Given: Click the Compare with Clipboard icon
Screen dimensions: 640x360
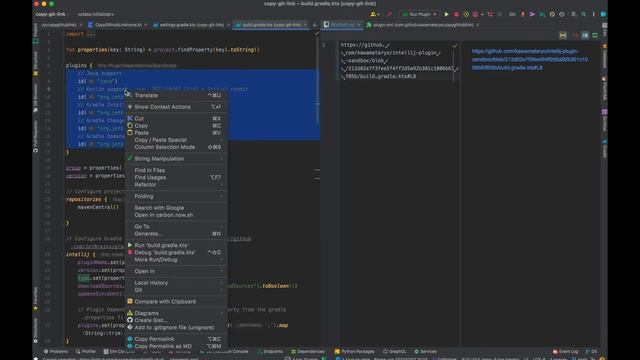Looking at the screenshot, I should (x=130, y=301).
